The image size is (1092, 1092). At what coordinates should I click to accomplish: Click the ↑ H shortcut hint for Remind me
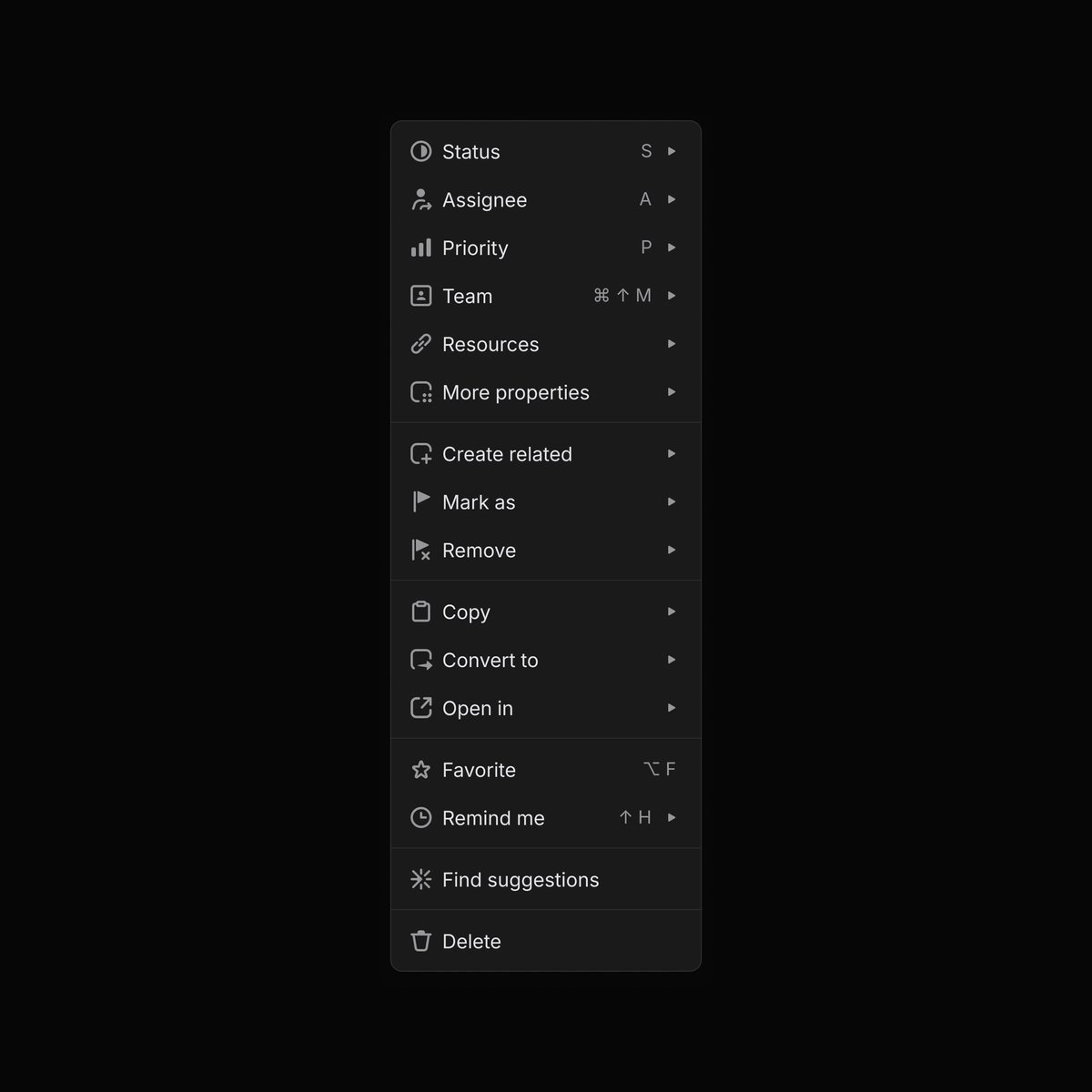tap(635, 818)
